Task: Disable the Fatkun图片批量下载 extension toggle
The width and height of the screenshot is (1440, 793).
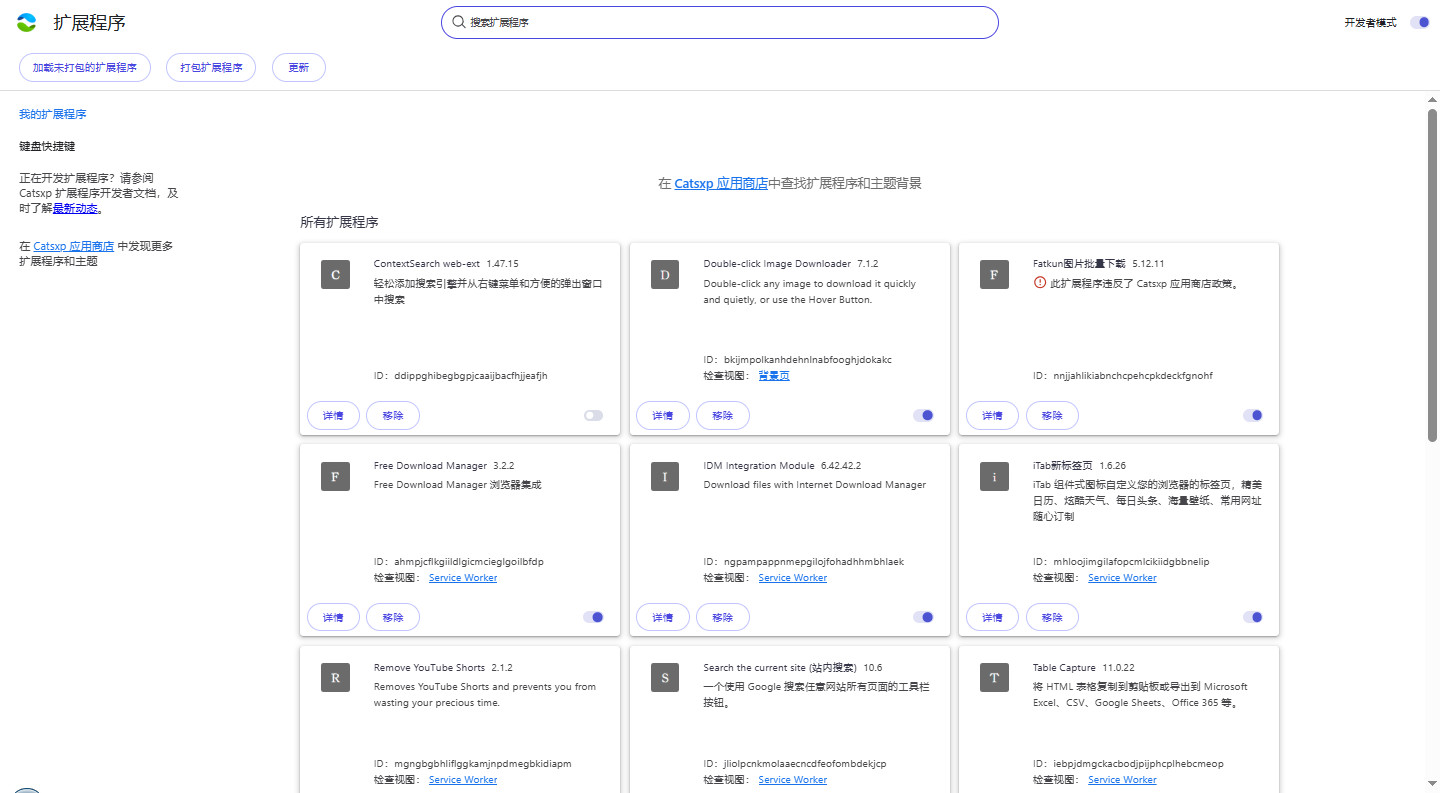Action: (x=1252, y=415)
